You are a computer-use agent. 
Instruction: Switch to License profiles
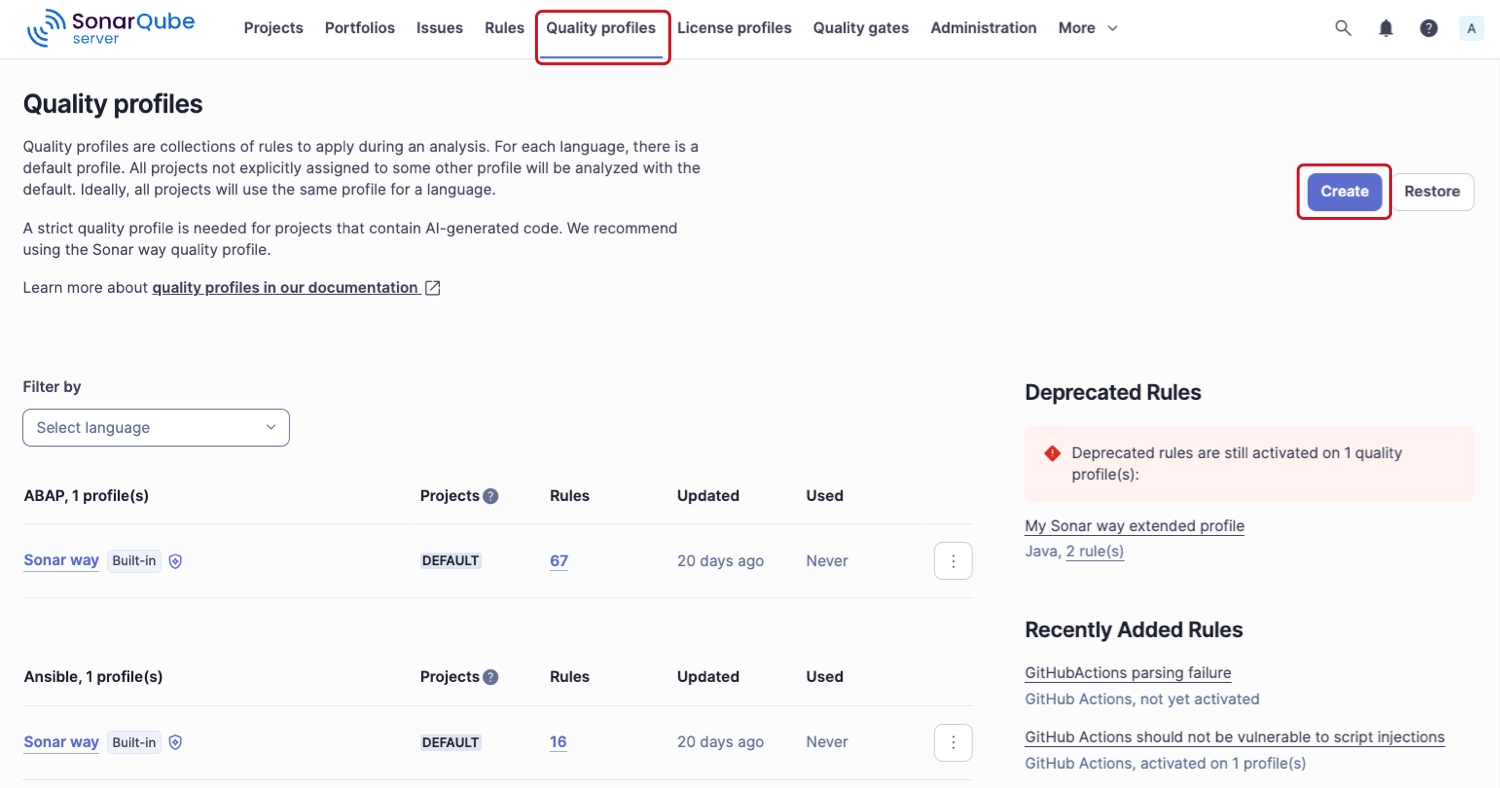click(734, 28)
